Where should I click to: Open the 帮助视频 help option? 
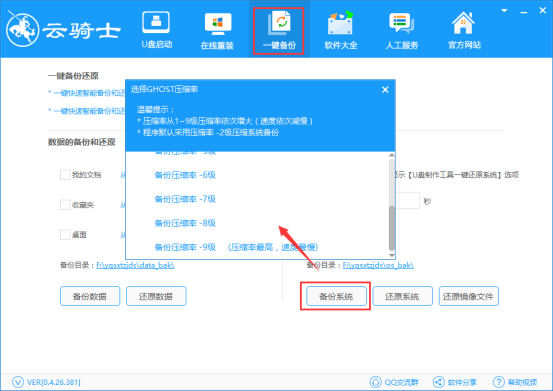click(x=515, y=382)
